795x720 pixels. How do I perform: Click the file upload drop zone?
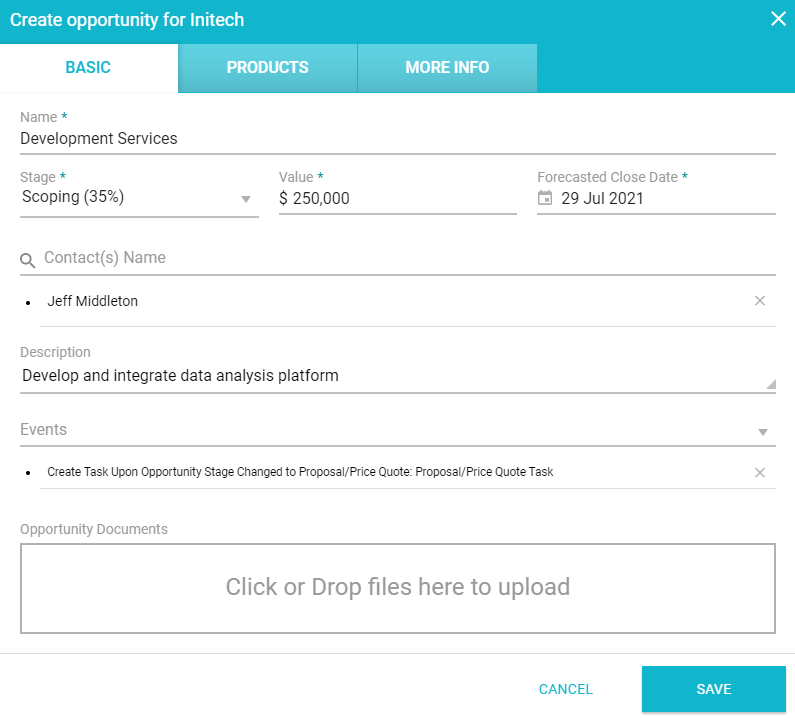[x=397, y=588]
